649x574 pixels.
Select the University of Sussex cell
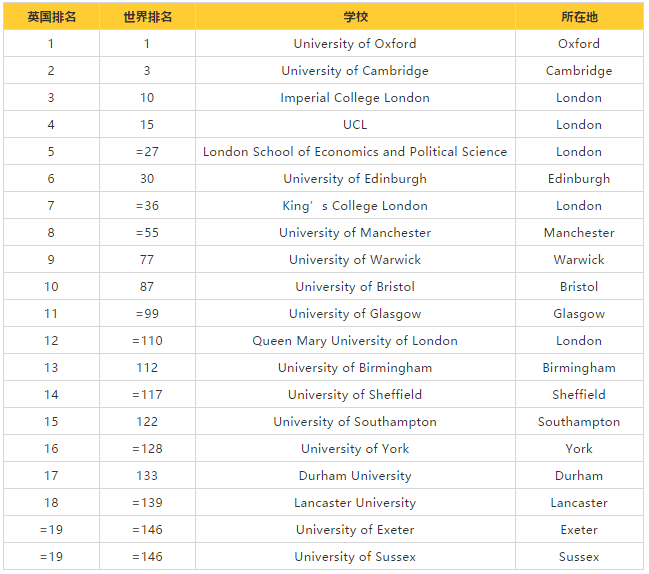point(355,557)
